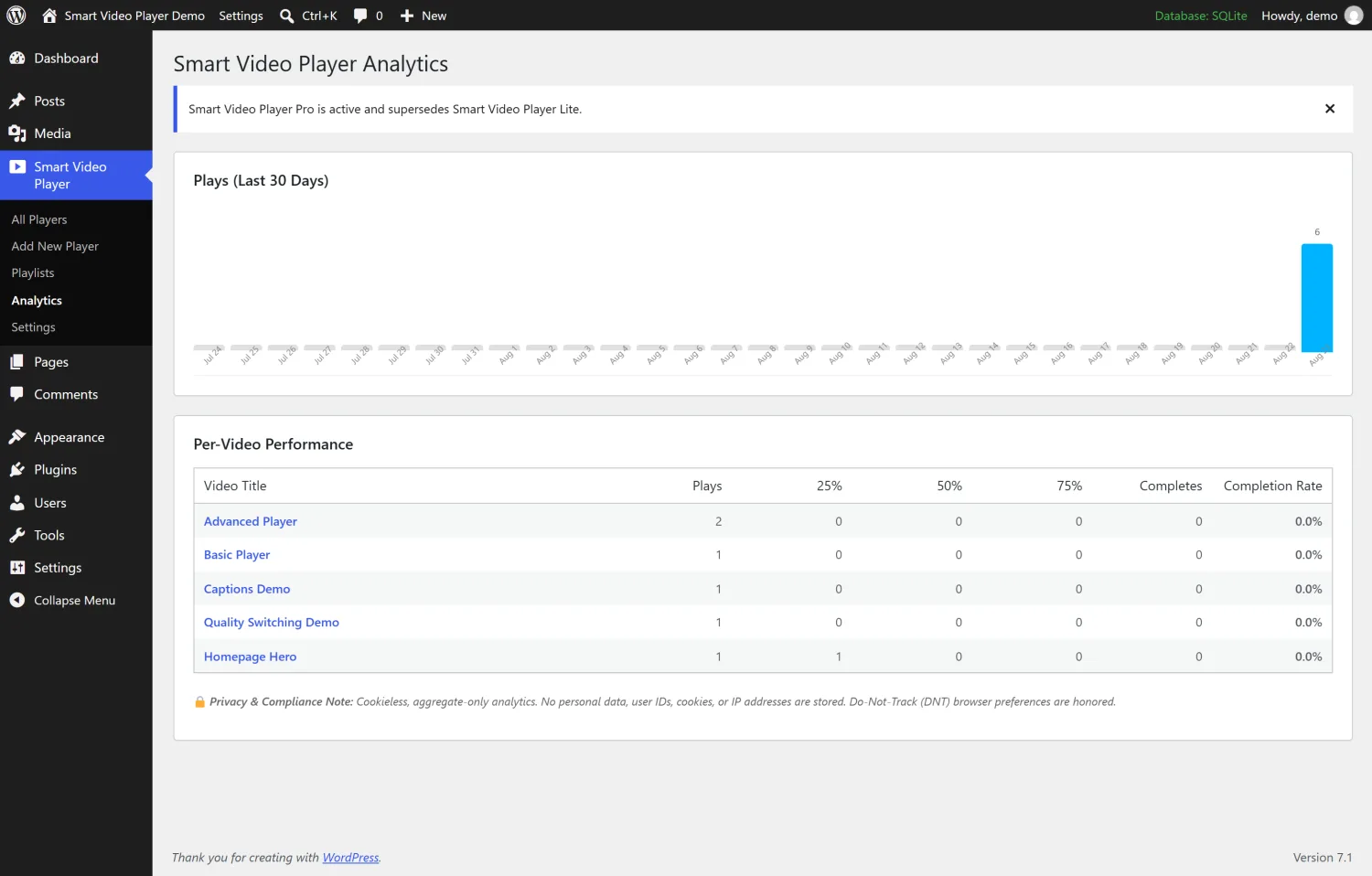This screenshot has width=1372, height=876.
Task: Click the Collapse Menu arrow icon
Action: click(17, 600)
